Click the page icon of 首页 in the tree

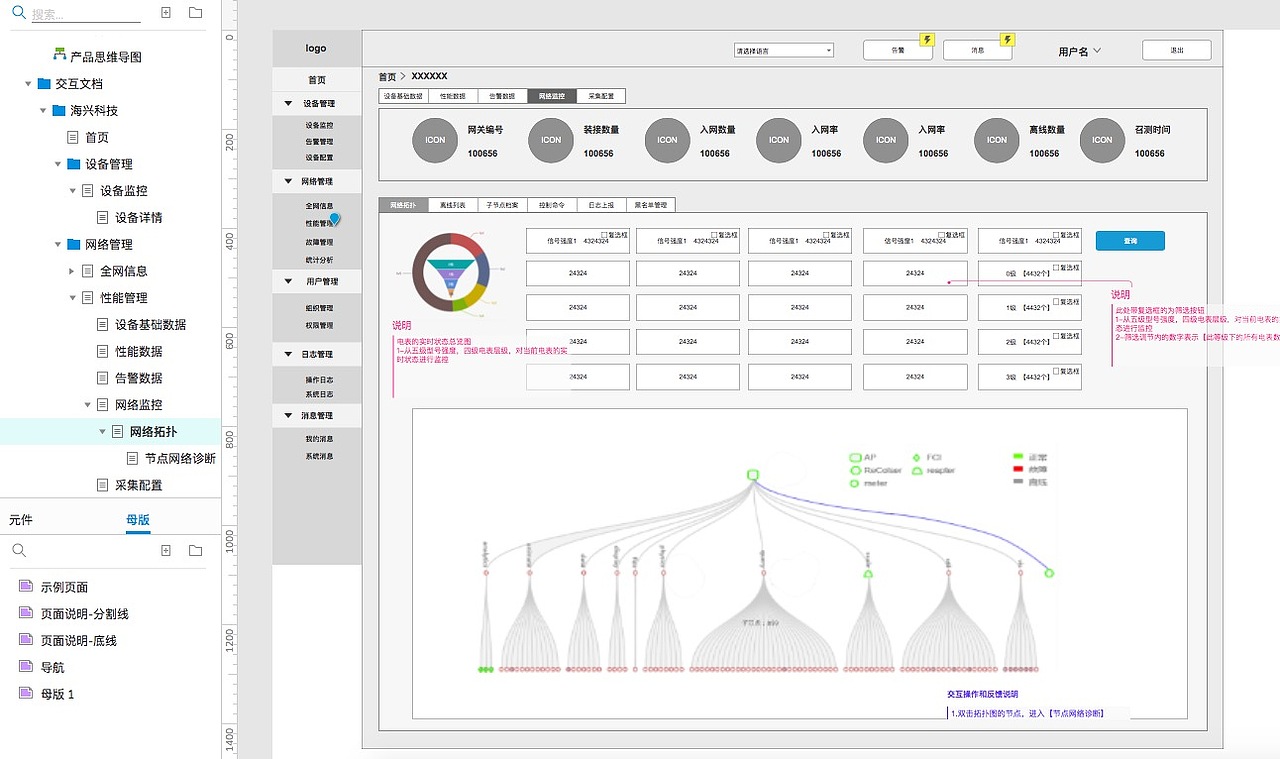click(x=73, y=137)
